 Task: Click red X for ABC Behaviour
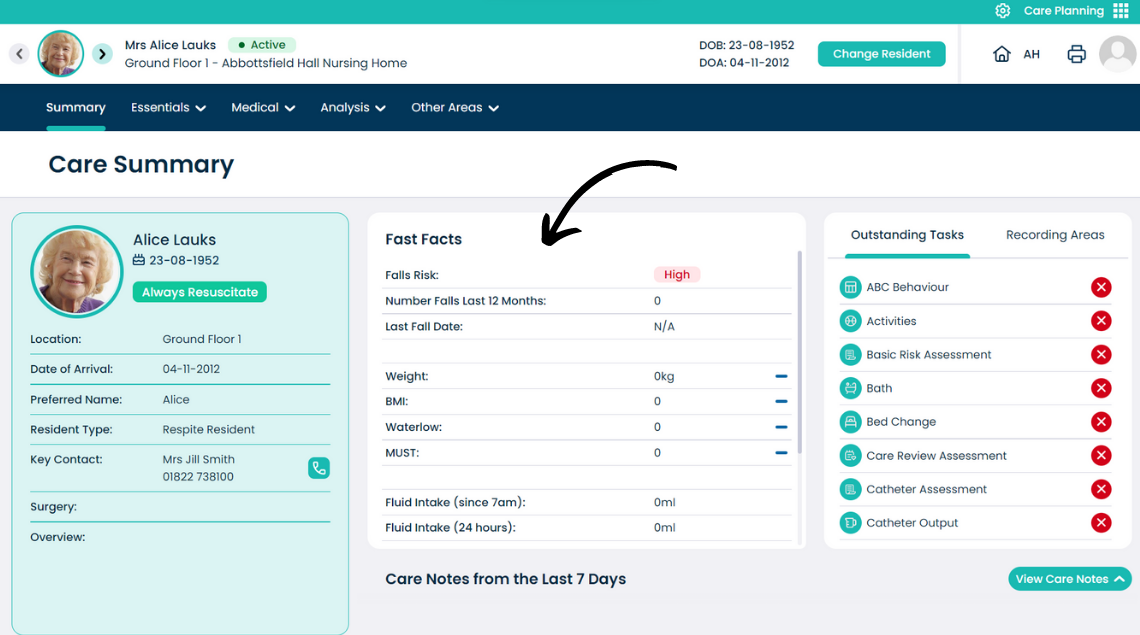click(1101, 287)
